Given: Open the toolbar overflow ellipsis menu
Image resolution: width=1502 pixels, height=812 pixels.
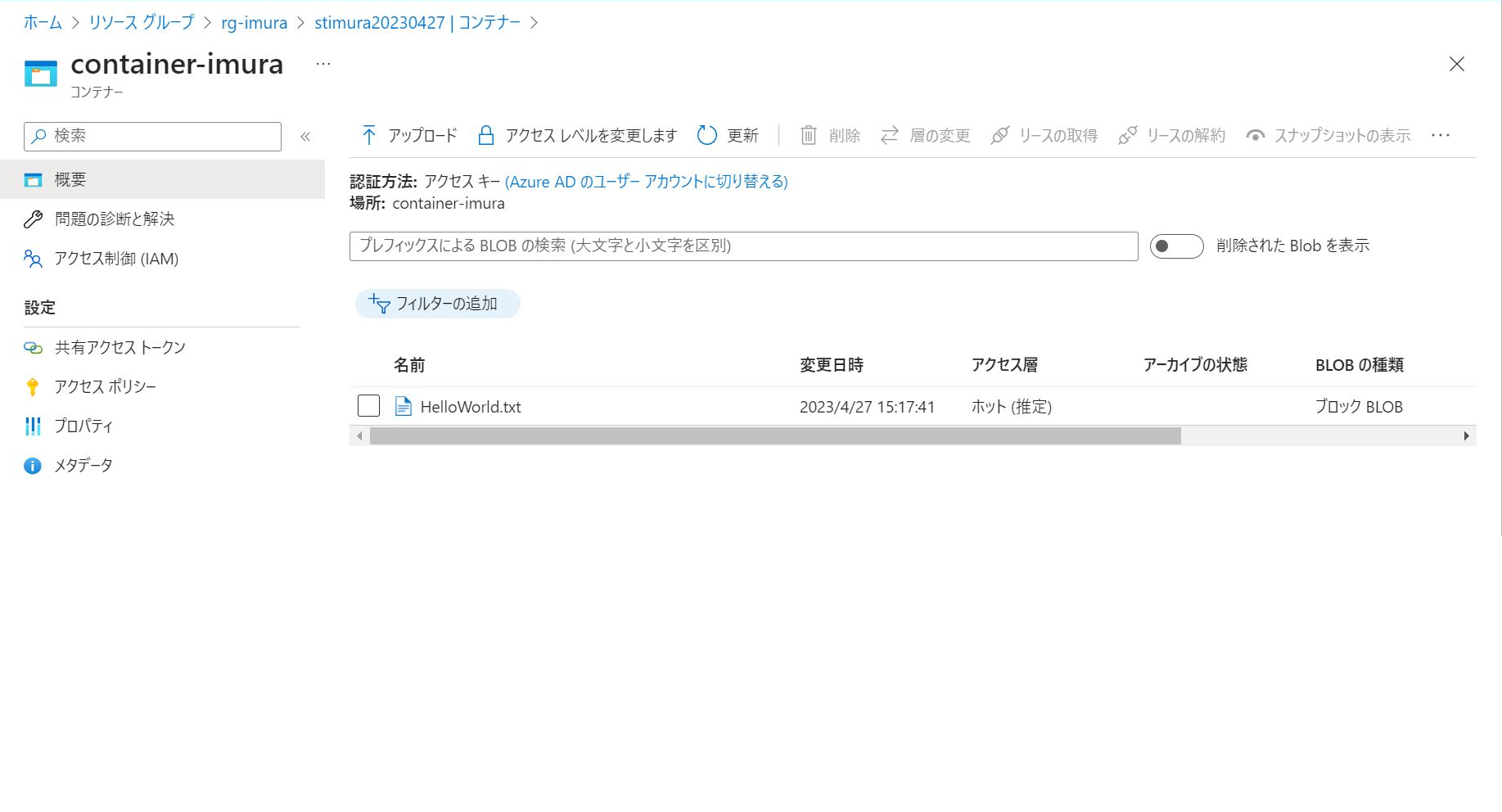Looking at the screenshot, I should [x=1441, y=135].
